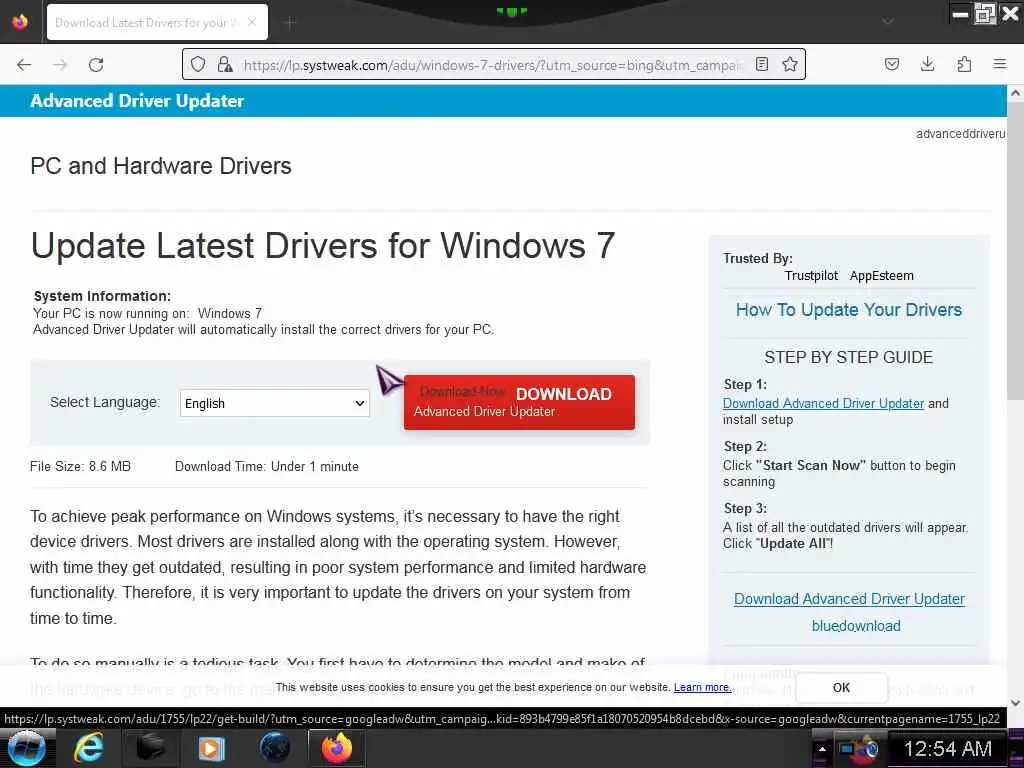Open a new browser tab
Image resolution: width=1024 pixels, height=768 pixels.
pos(290,23)
